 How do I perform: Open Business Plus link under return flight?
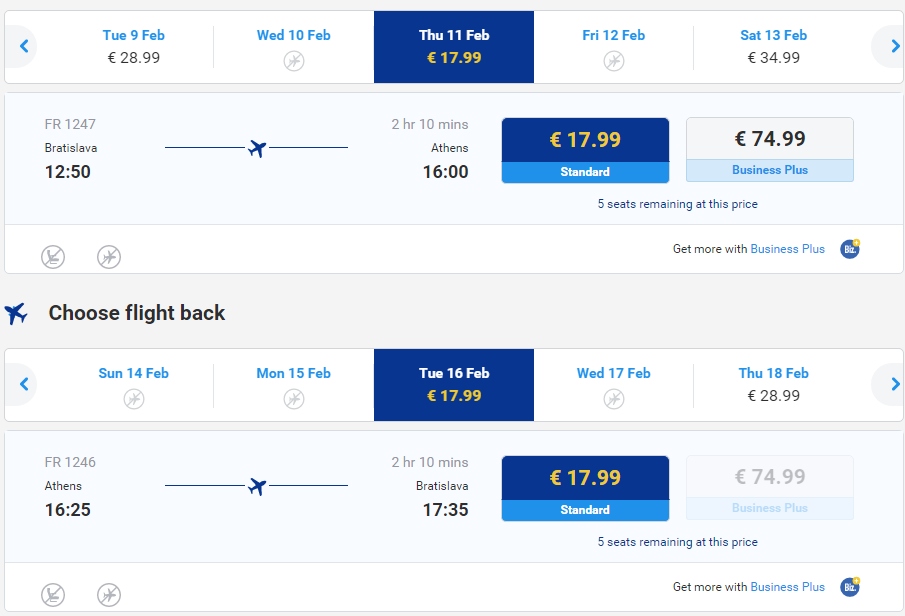[787, 587]
